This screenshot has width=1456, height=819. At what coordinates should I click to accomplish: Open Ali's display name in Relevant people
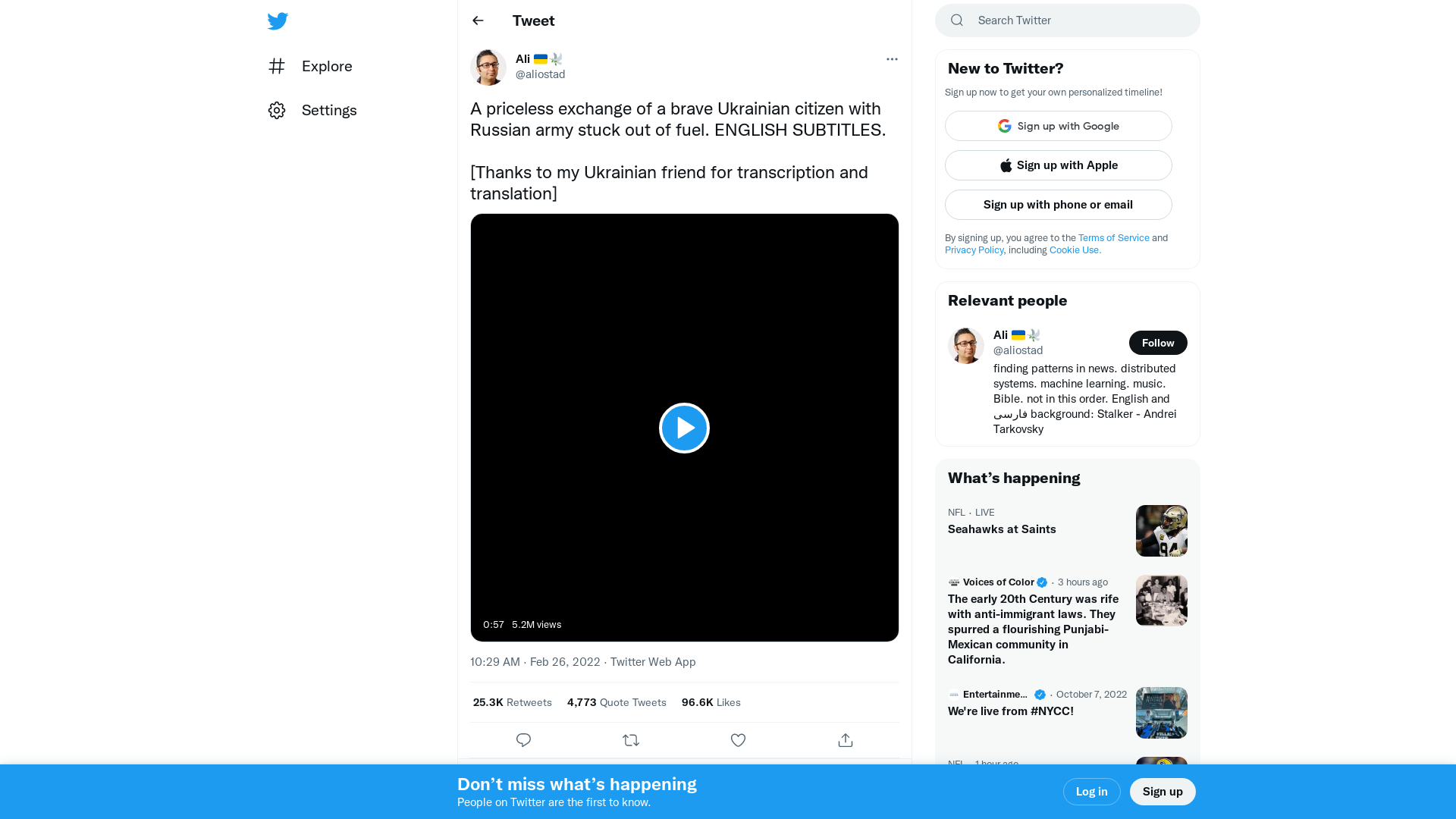click(1017, 335)
